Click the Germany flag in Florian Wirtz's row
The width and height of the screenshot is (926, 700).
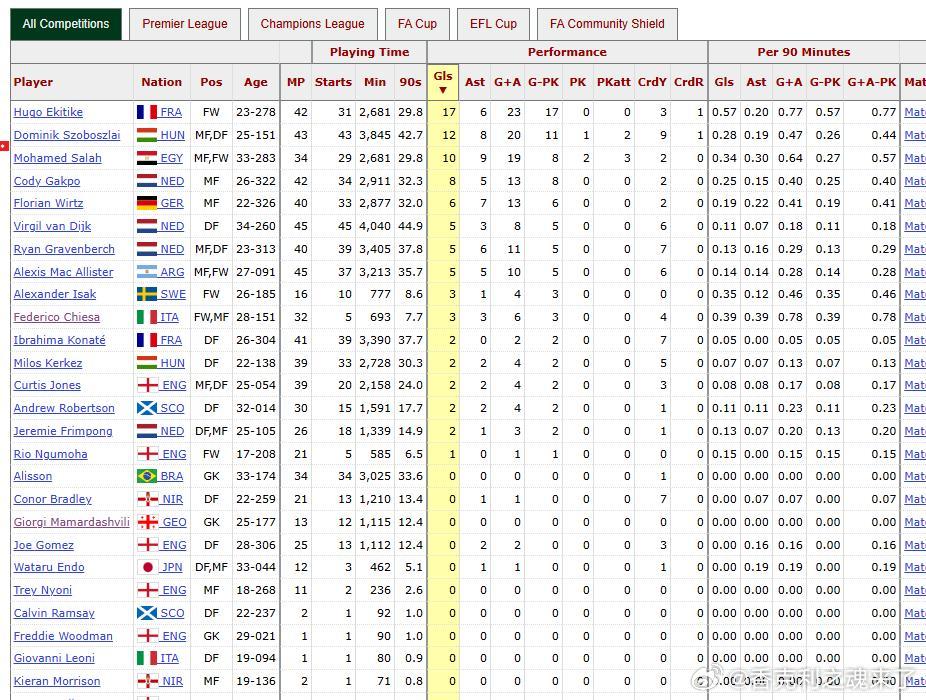point(147,203)
